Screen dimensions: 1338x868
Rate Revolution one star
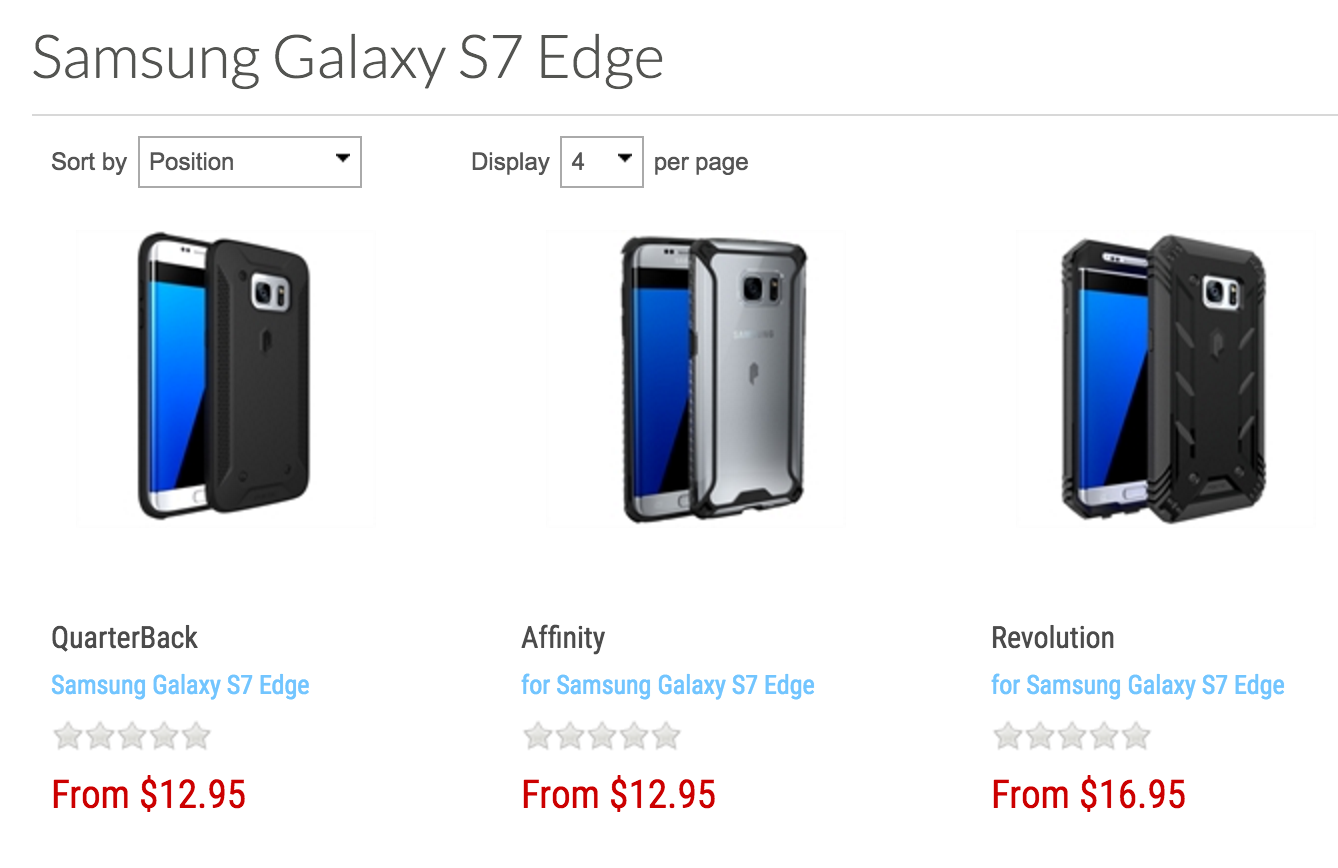click(1007, 737)
